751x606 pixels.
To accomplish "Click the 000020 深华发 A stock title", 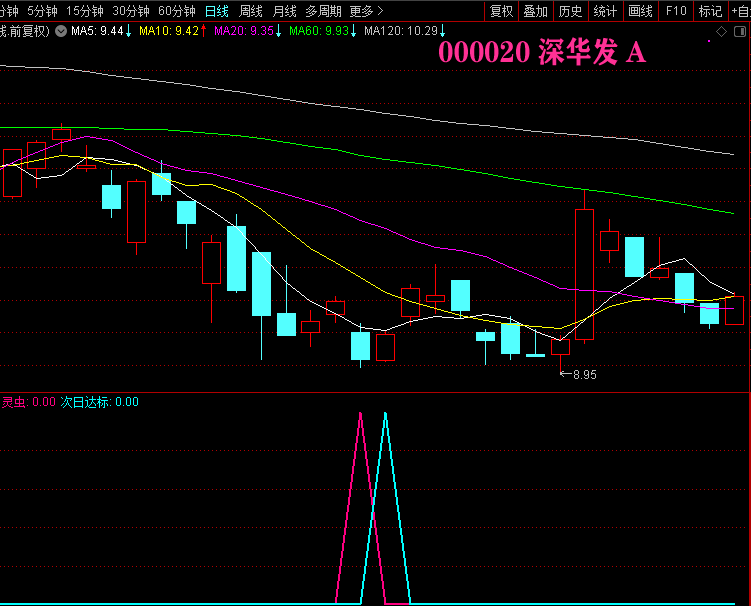I will (542, 52).
